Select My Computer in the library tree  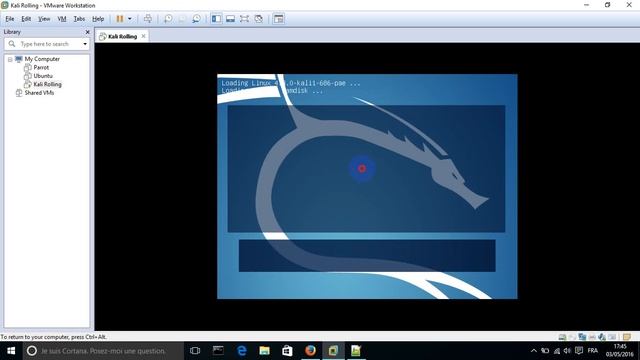coord(42,59)
